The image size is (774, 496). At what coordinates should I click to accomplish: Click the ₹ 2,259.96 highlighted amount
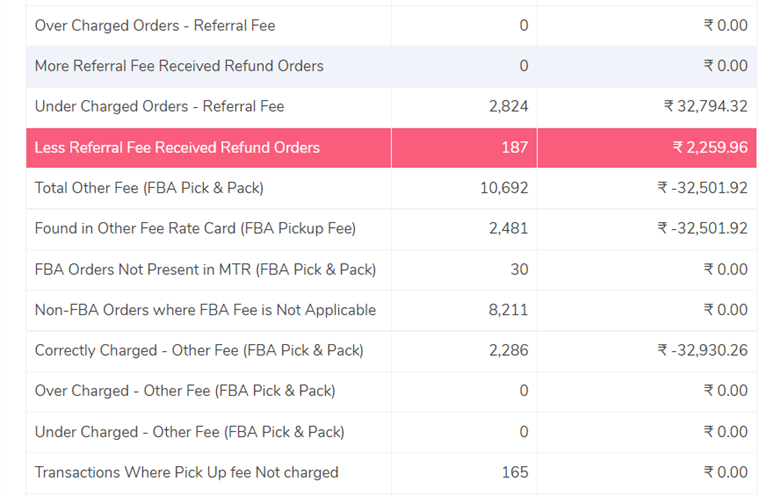pyautogui.click(x=710, y=148)
